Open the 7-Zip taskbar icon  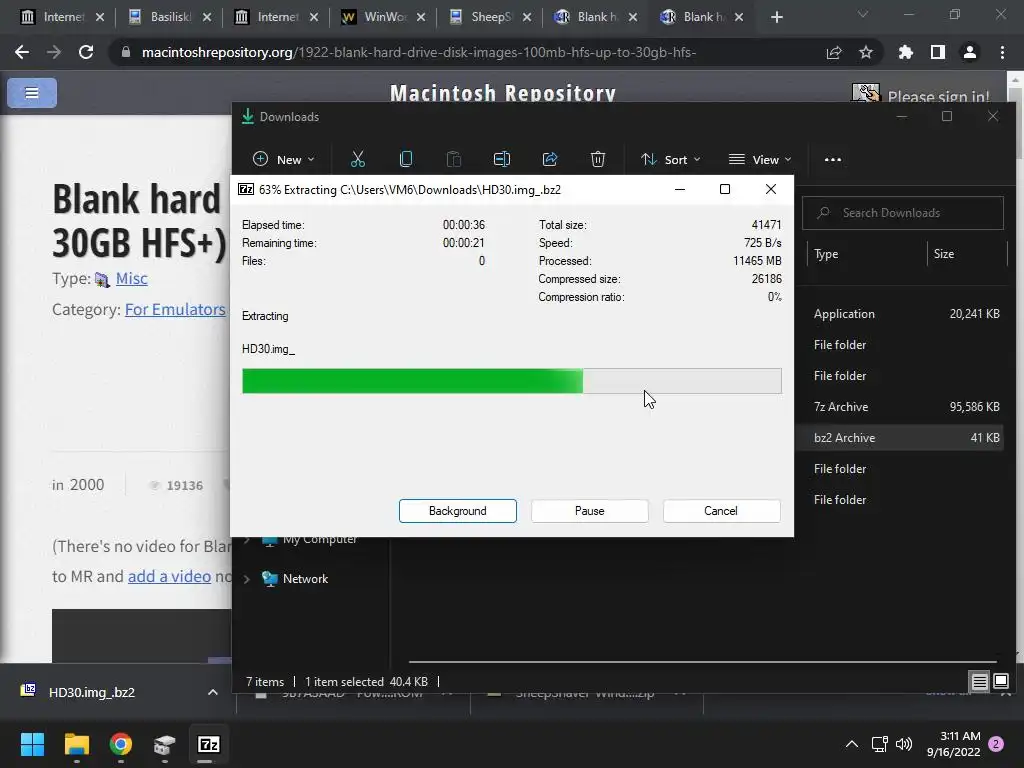(208, 744)
